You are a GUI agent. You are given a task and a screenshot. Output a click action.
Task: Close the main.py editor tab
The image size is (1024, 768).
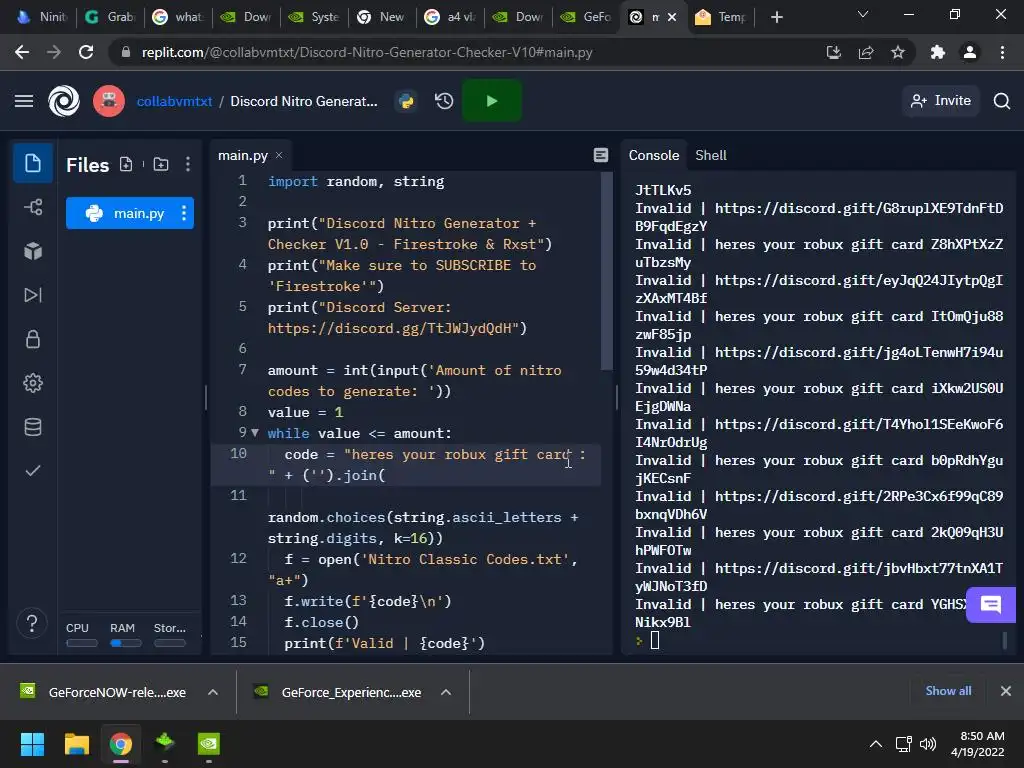pyautogui.click(x=279, y=155)
